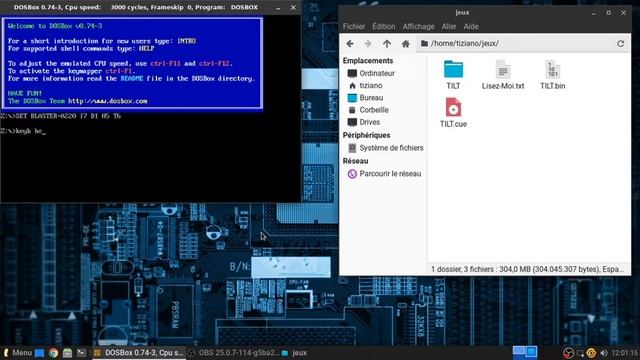Switch to the jeux taskbar entry
Screen dimensions: 640x360
(294, 353)
